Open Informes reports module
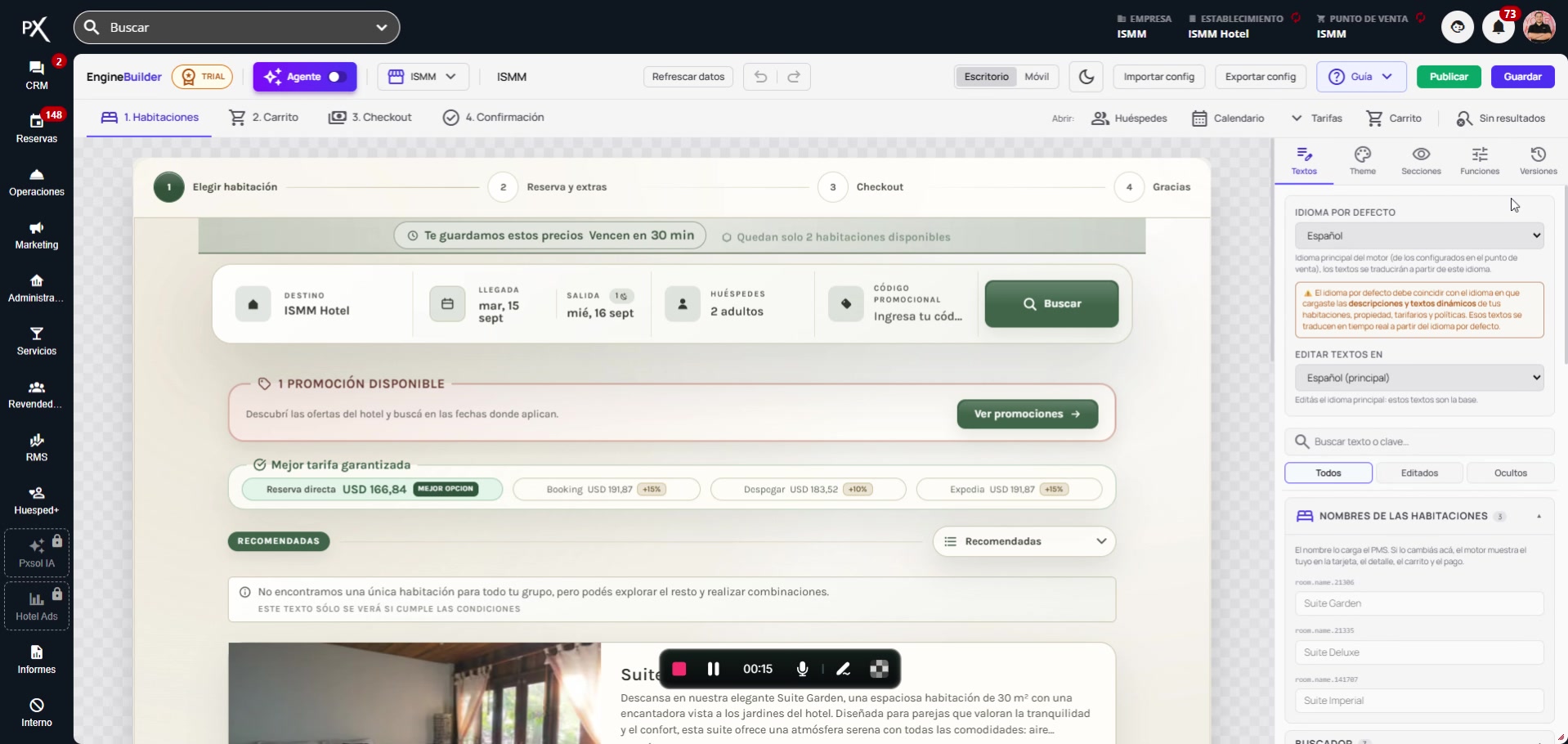This screenshot has height=744, width=1568. 37,660
